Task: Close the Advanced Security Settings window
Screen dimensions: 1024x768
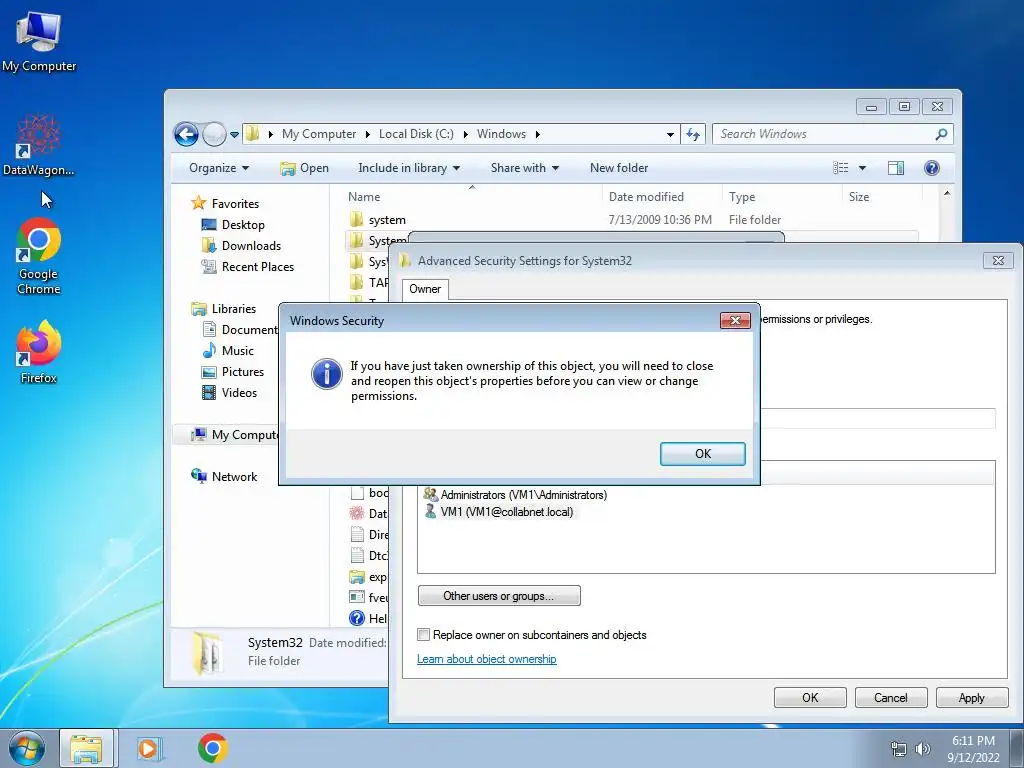Action: 998,261
